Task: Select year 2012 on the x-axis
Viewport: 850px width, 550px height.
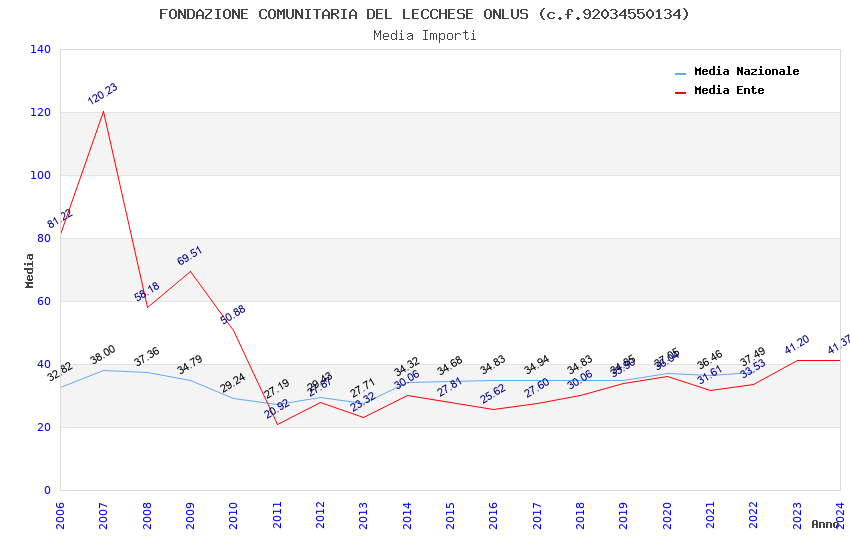Action: [320, 515]
